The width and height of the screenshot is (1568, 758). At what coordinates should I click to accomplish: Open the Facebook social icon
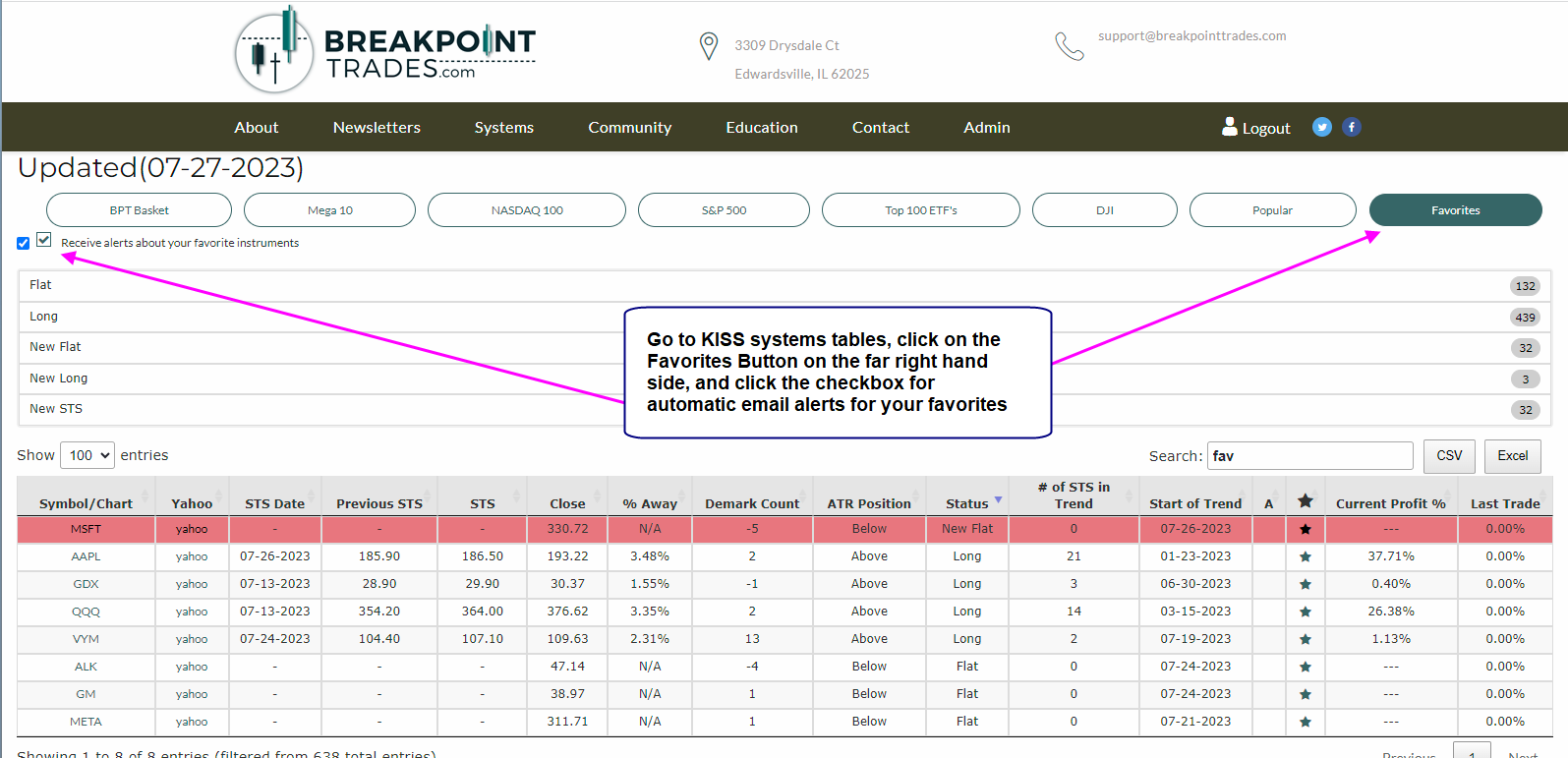pos(1352,127)
